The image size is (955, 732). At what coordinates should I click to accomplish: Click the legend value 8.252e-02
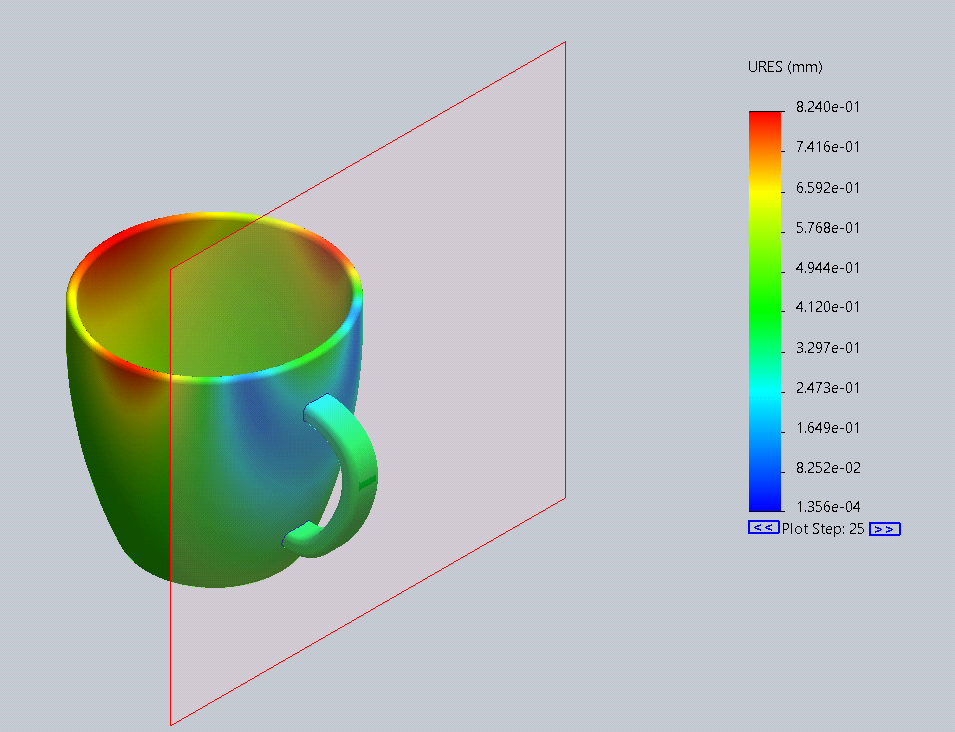click(x=828, y=468)
